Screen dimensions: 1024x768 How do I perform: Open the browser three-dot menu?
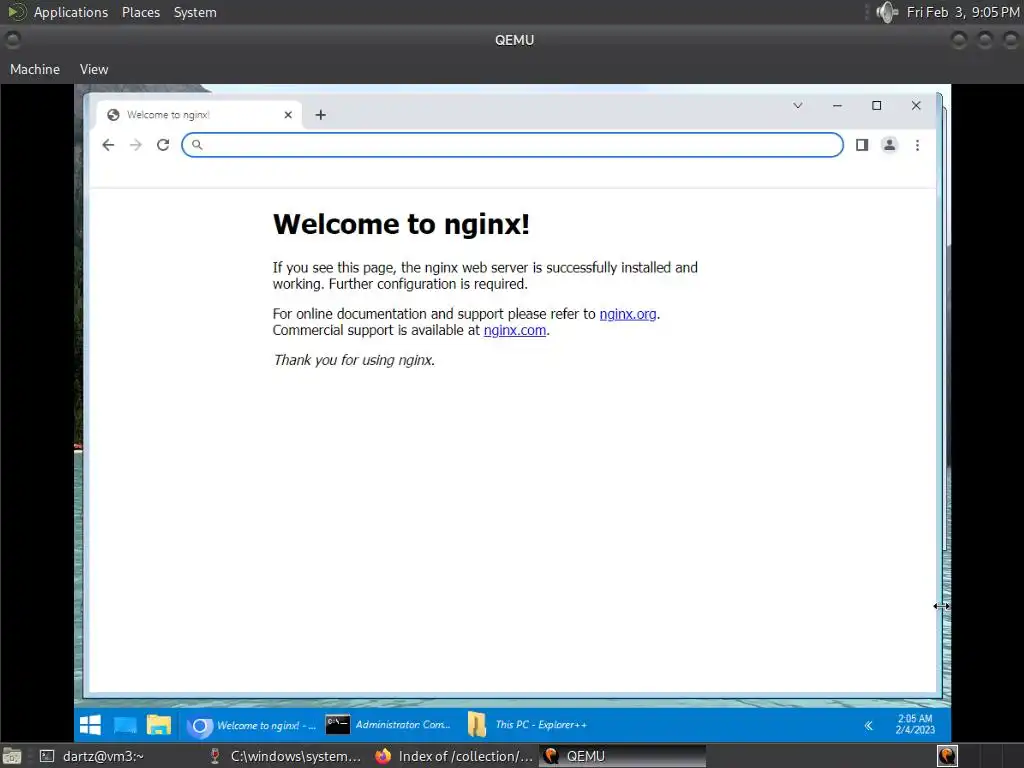click(918, 145)
